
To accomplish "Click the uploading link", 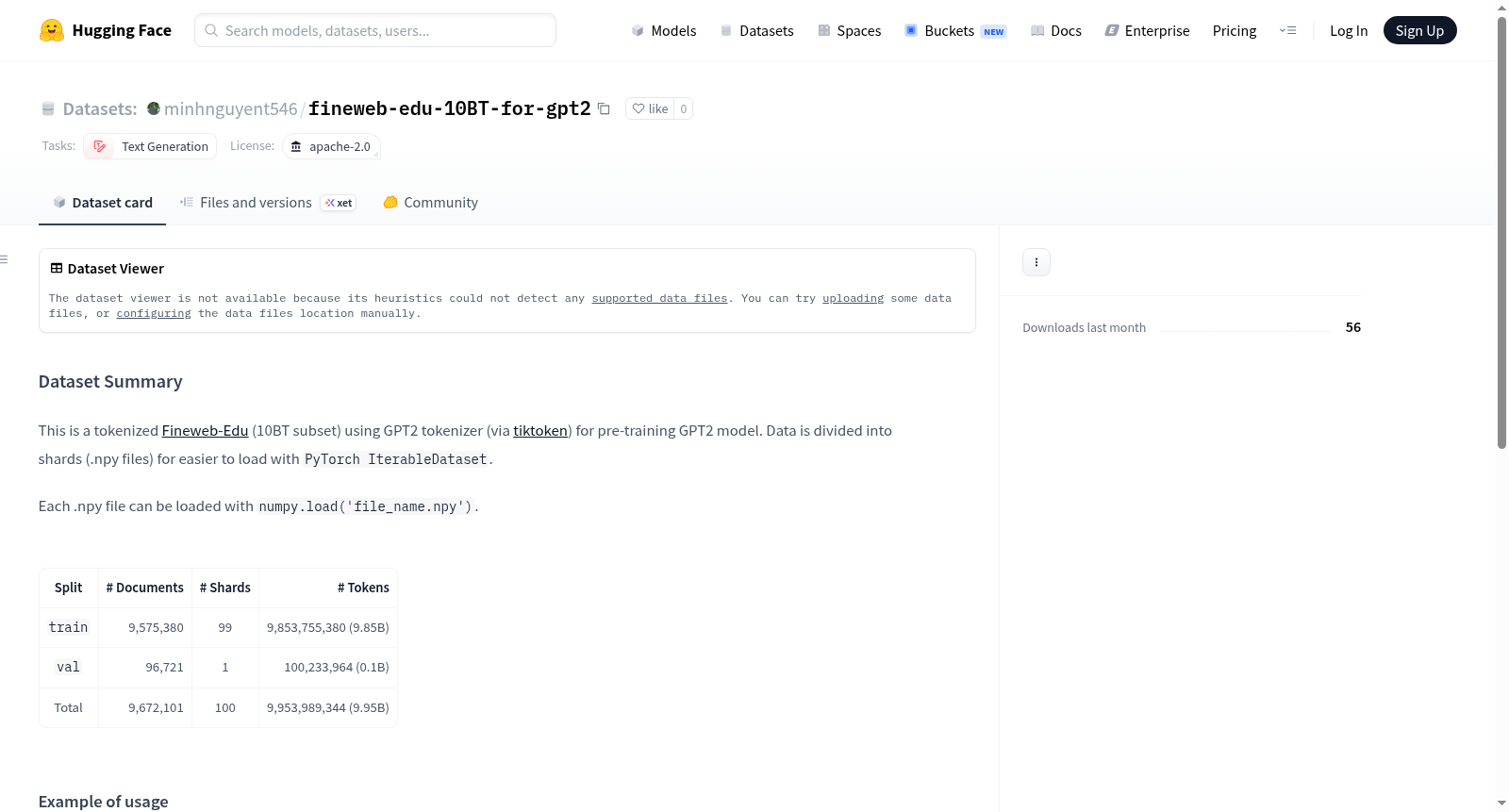I will [x=853, y=298].
